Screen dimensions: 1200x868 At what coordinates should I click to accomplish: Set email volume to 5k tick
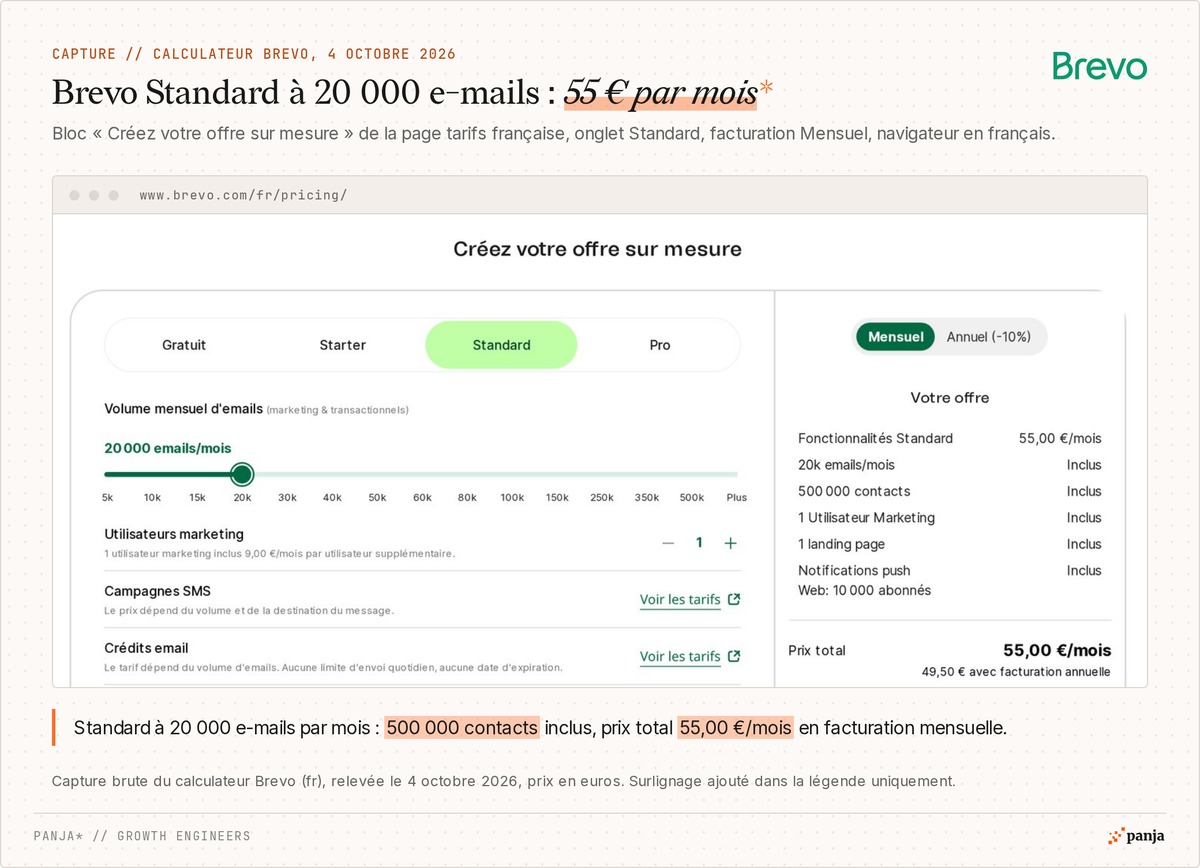[107, 497]
